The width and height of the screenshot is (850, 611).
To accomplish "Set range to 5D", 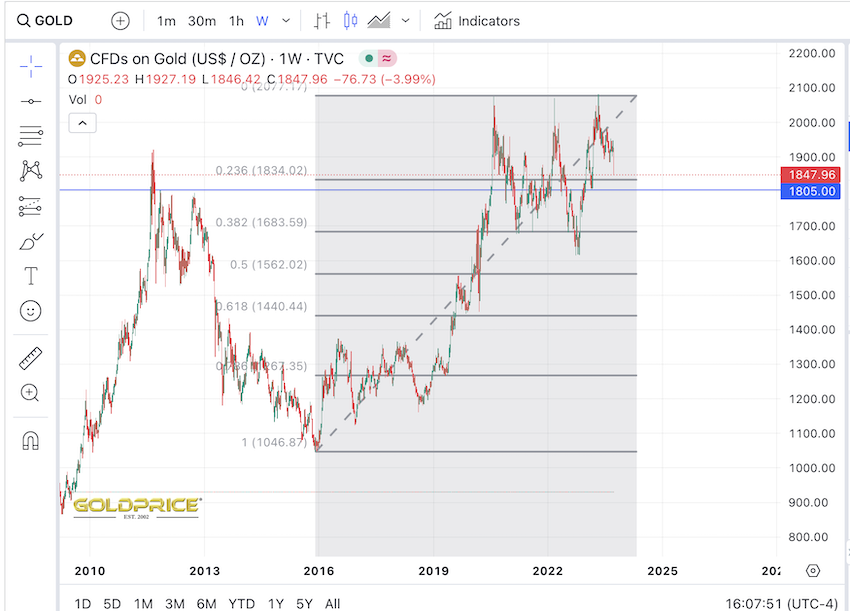I will 112,603.
